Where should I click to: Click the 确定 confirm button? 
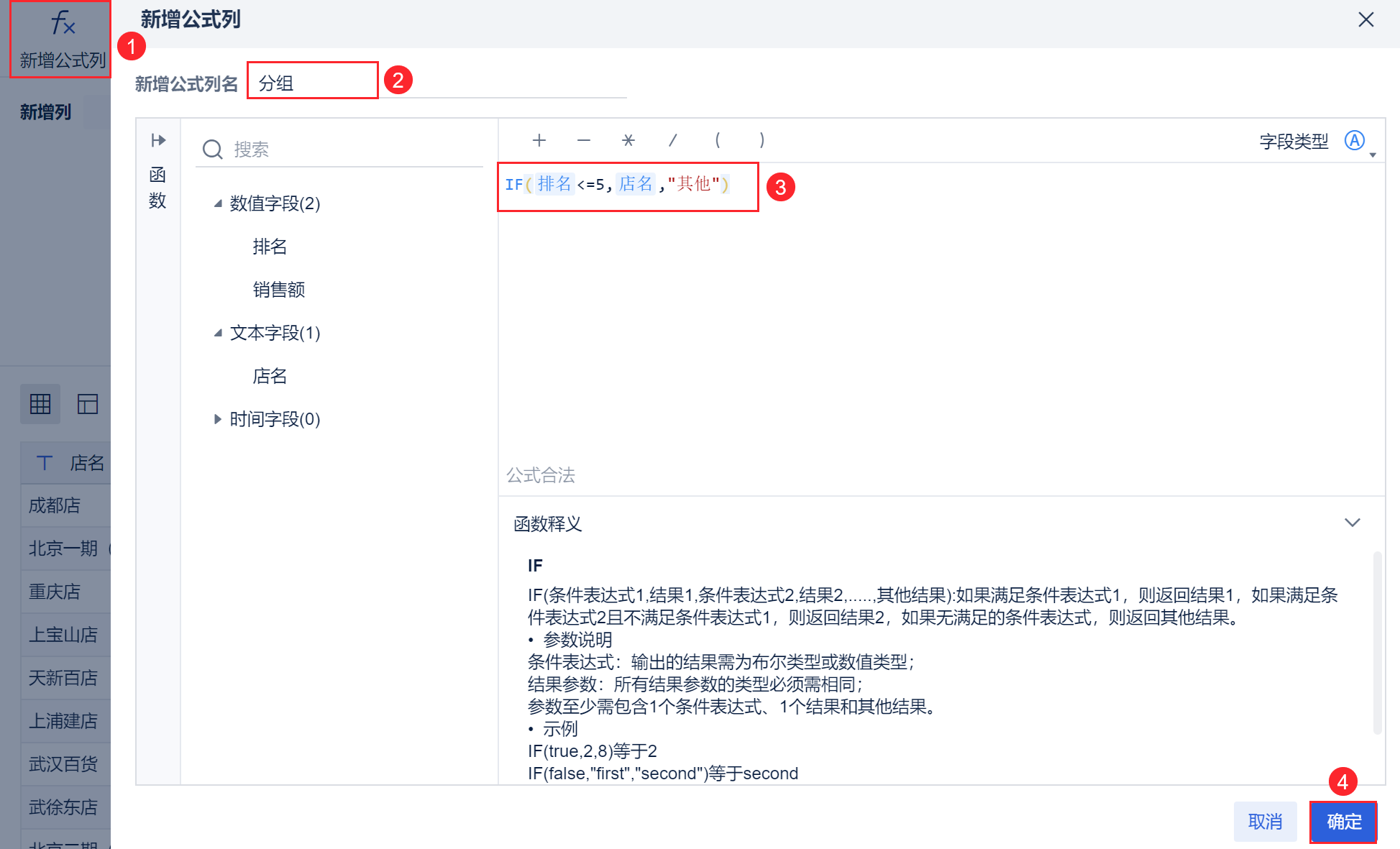1342,821
